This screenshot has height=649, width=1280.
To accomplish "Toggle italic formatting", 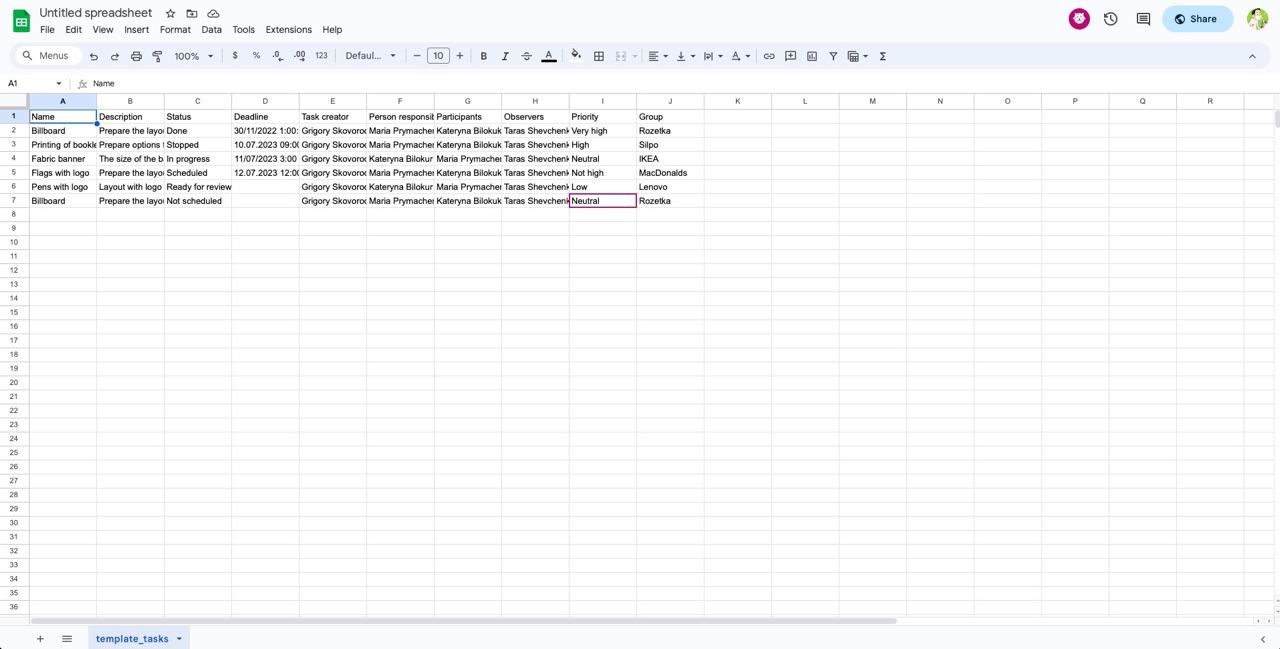I will click(x=505, y=56).
